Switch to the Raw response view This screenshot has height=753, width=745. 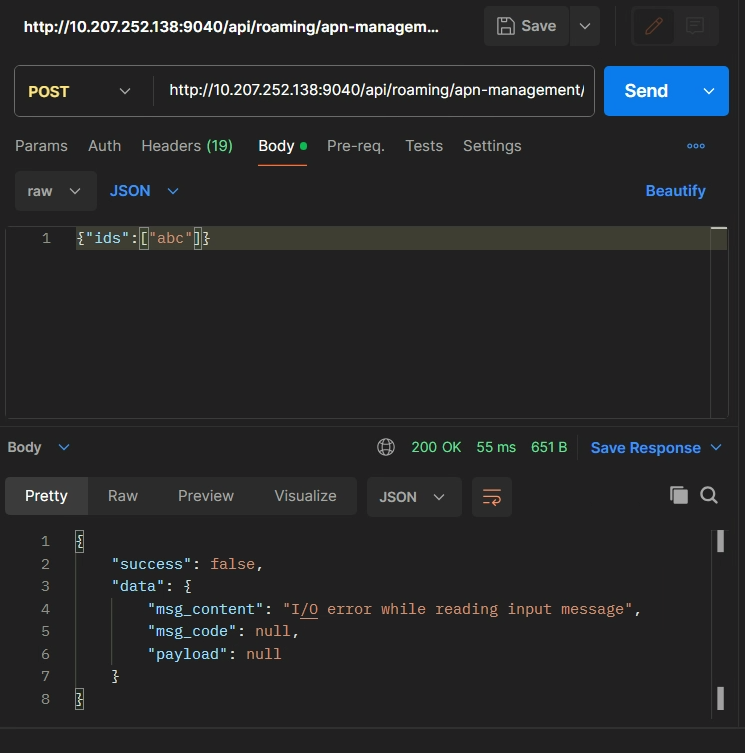click(x=123, y=496)
